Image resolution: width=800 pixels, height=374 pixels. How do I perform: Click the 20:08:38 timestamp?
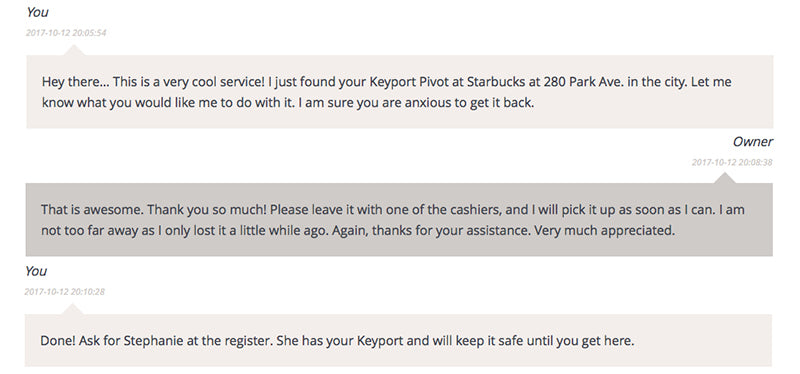(x=732, y=163)
